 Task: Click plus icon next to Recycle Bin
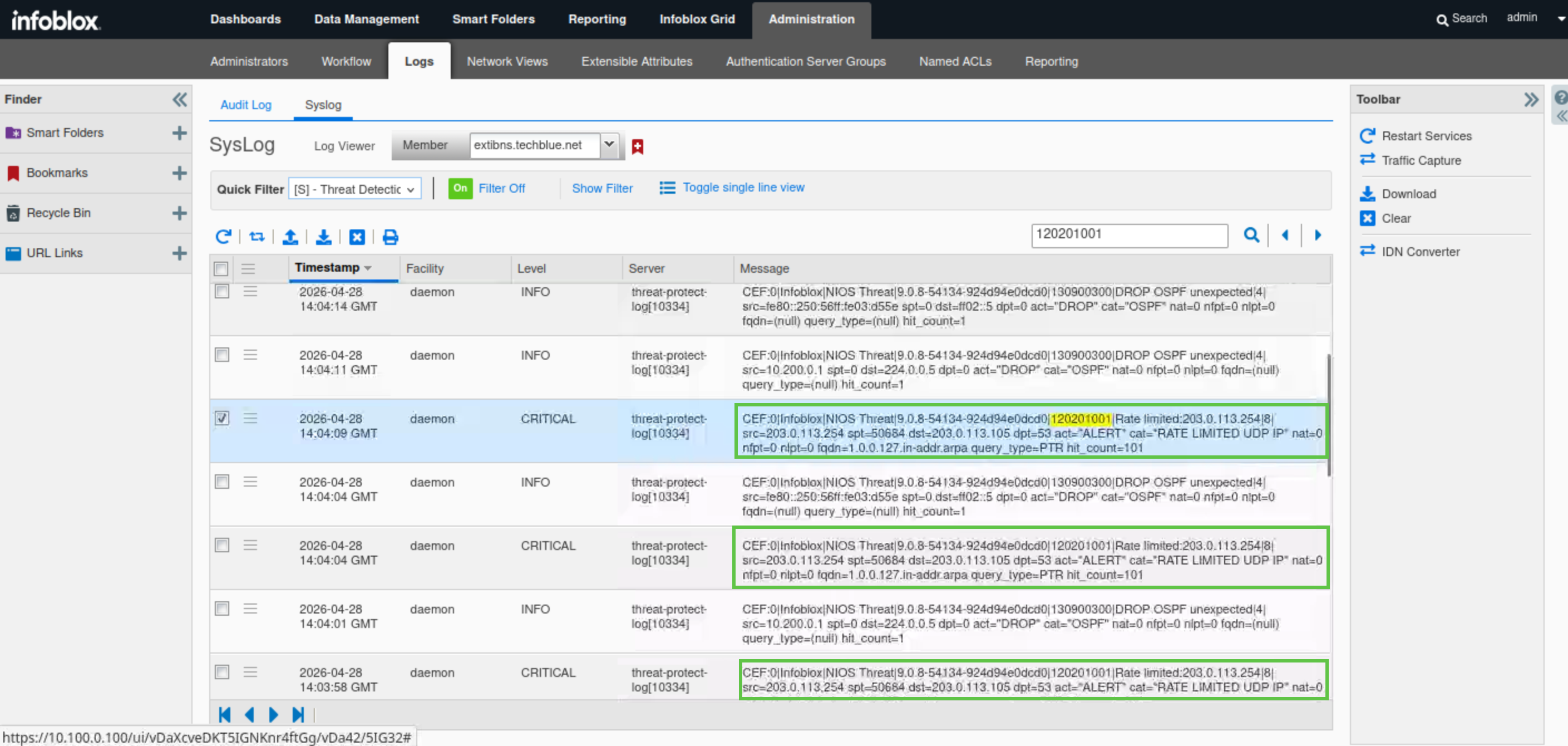click(179, 213)
